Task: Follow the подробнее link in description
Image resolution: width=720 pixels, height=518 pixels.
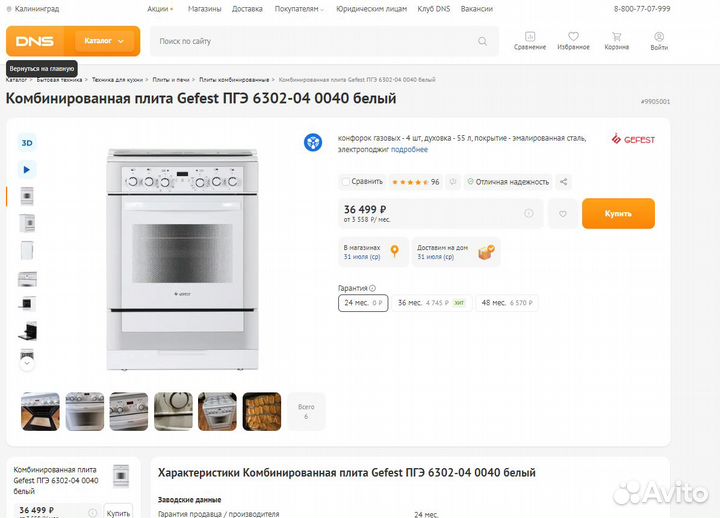Action: pos(409,149)
